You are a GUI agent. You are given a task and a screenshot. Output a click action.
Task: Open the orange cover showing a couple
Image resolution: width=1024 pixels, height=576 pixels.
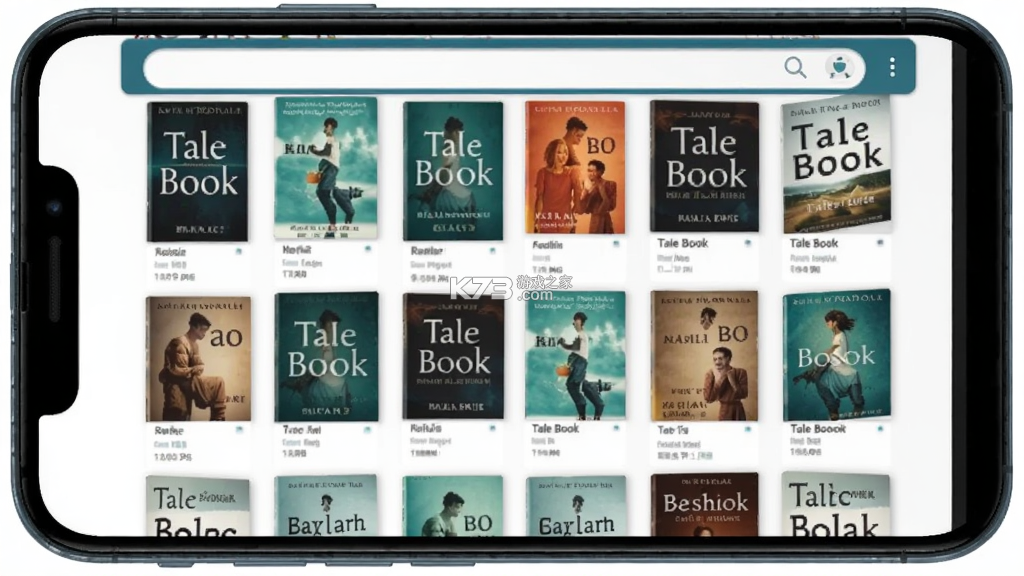tap(575, 167)
